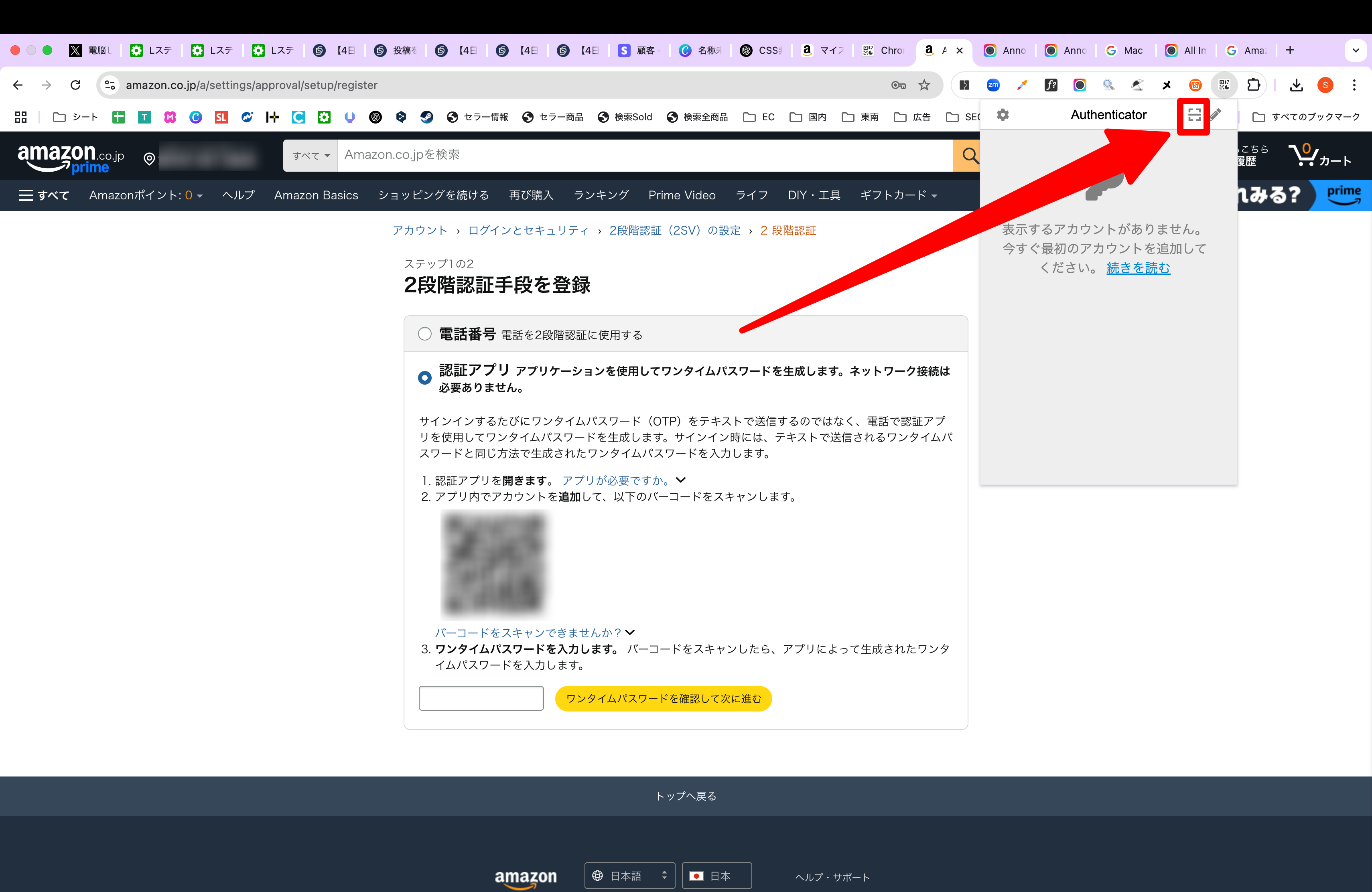Click ワンタイムパスワードを確認して次に進む button
Image resolution: width=1372 pixels, height=892 pixels.
(664, 698)
